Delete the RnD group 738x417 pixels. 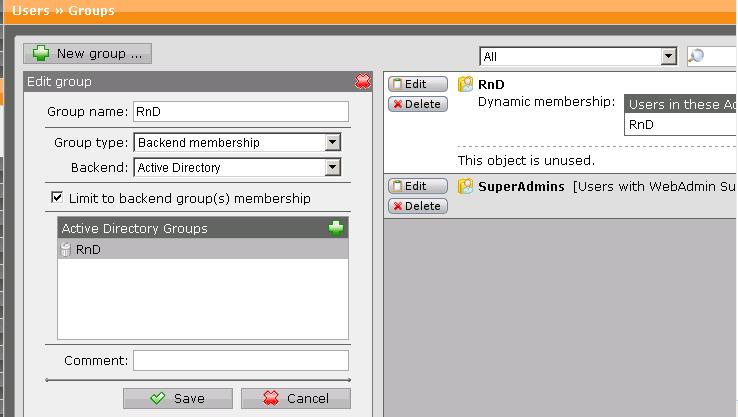417,104
